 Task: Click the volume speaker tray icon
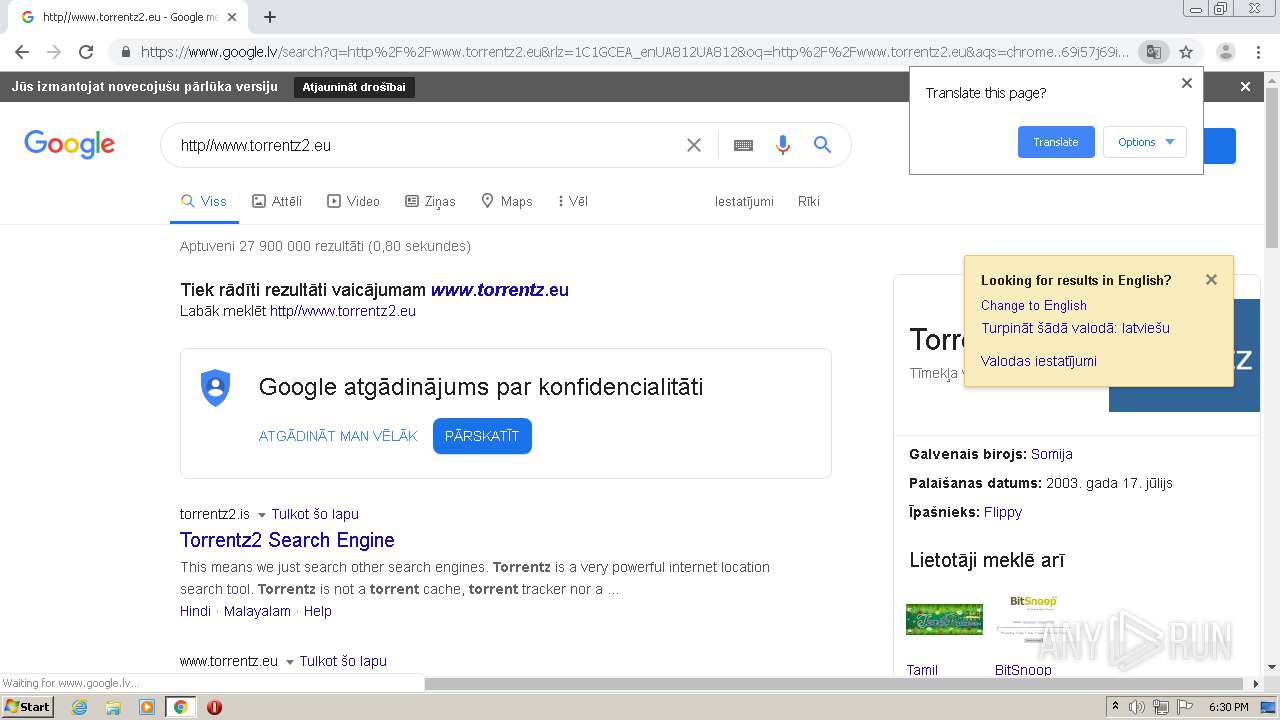(1136, 707)
